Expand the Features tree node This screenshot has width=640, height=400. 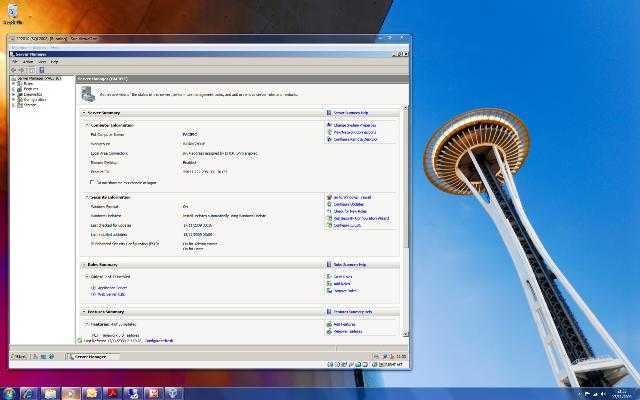pos(13,88)
